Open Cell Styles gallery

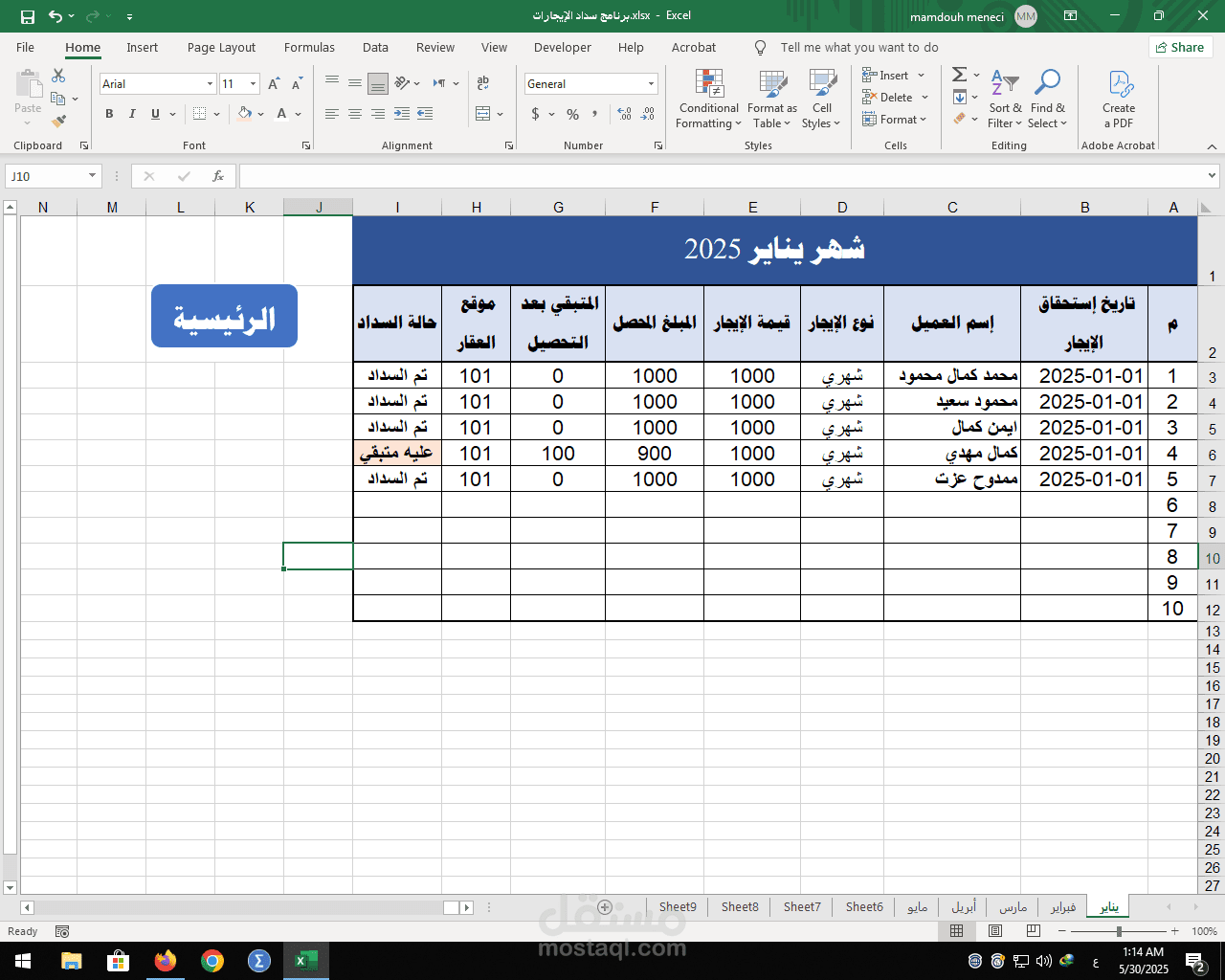[x=822, y=99]
